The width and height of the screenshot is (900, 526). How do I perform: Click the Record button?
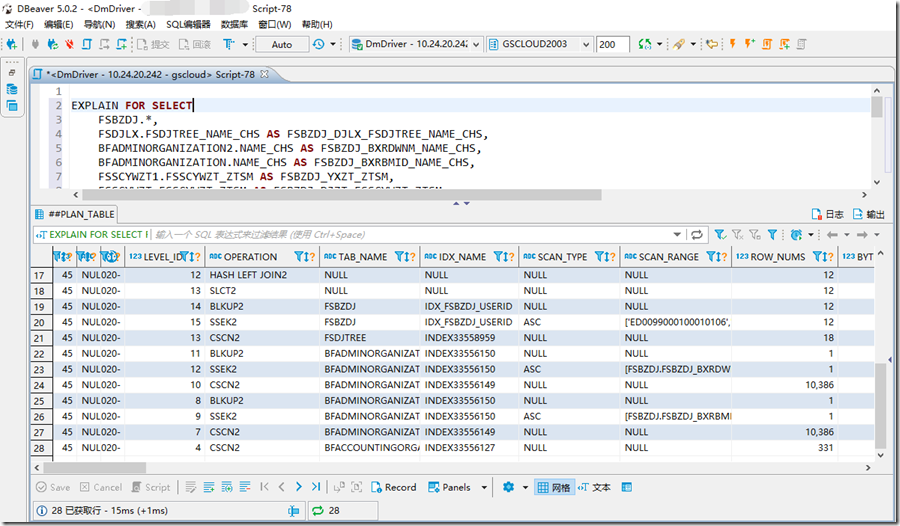(x=393, y=487)
